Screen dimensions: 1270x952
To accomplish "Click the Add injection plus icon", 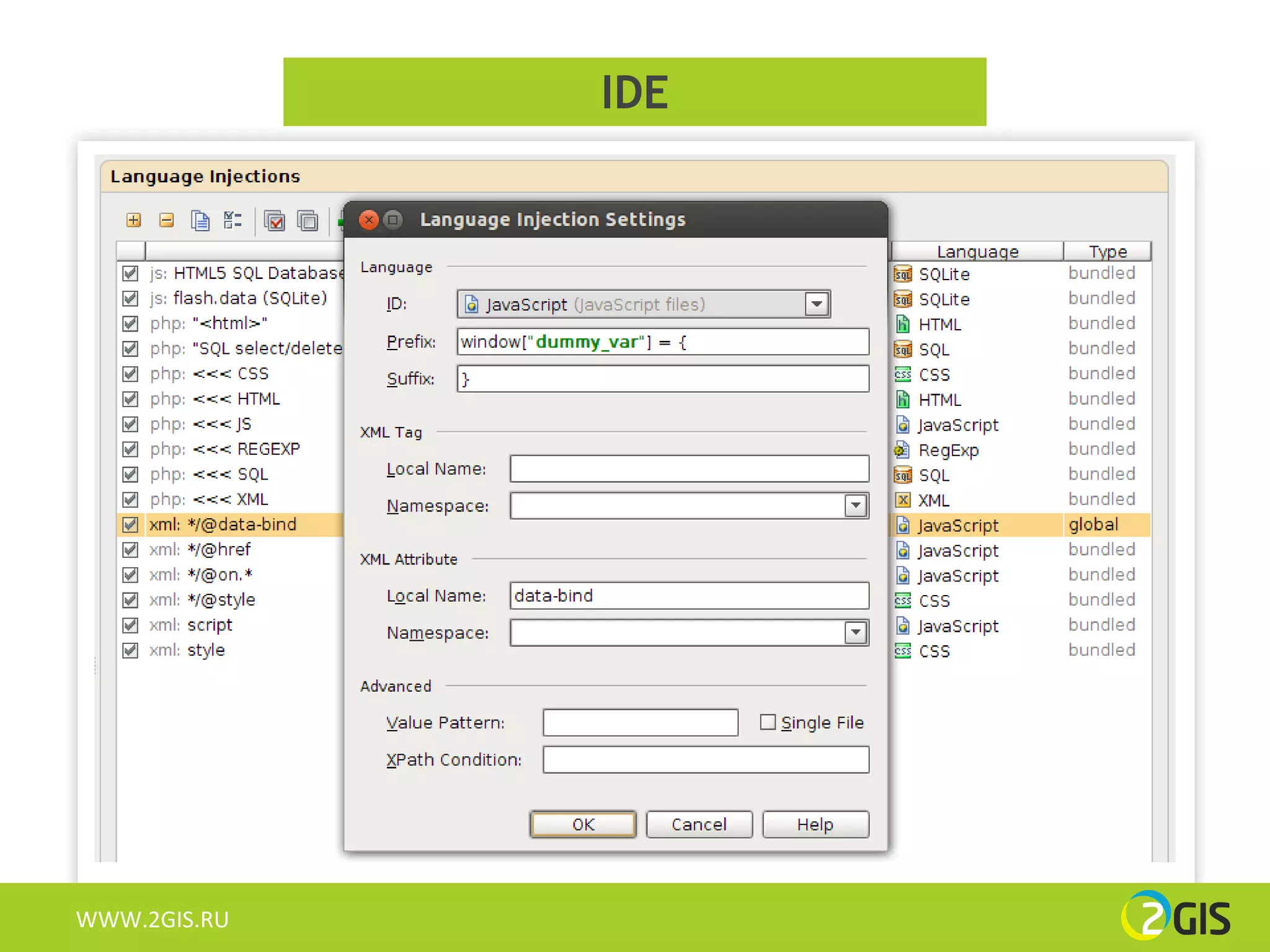I will coord(133,221).
